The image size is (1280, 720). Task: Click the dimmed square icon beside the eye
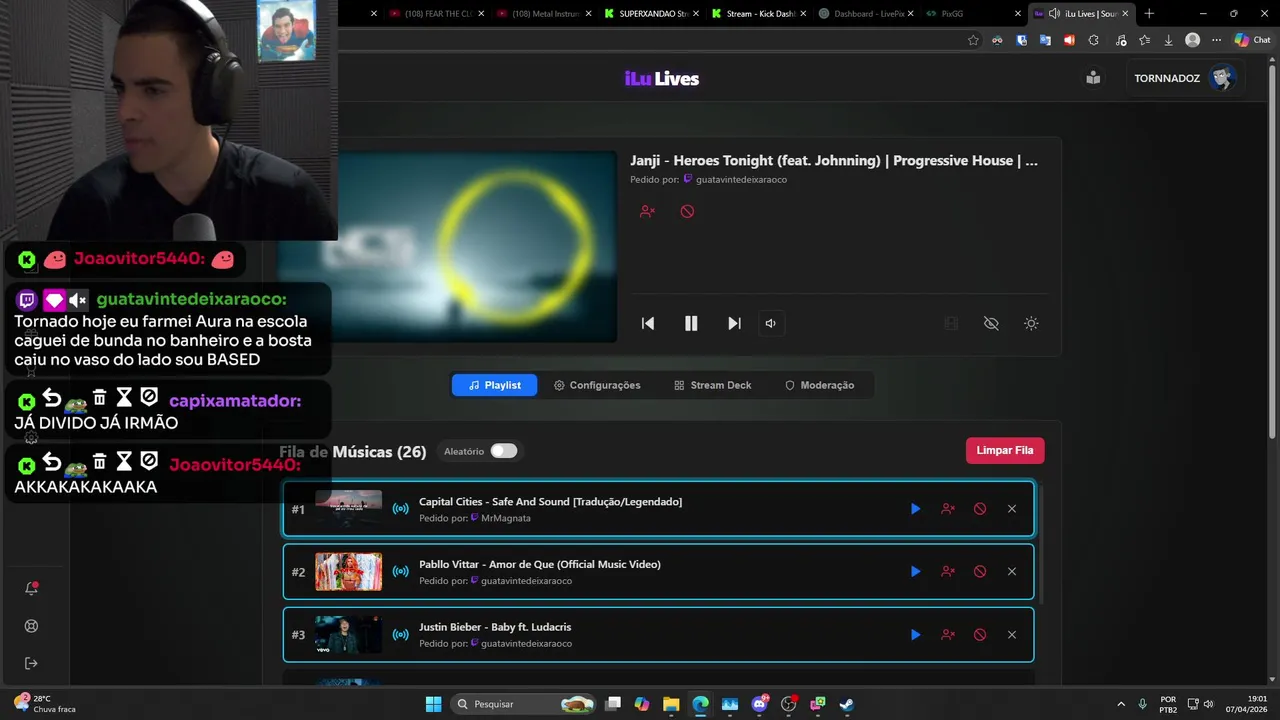(951, 323)
